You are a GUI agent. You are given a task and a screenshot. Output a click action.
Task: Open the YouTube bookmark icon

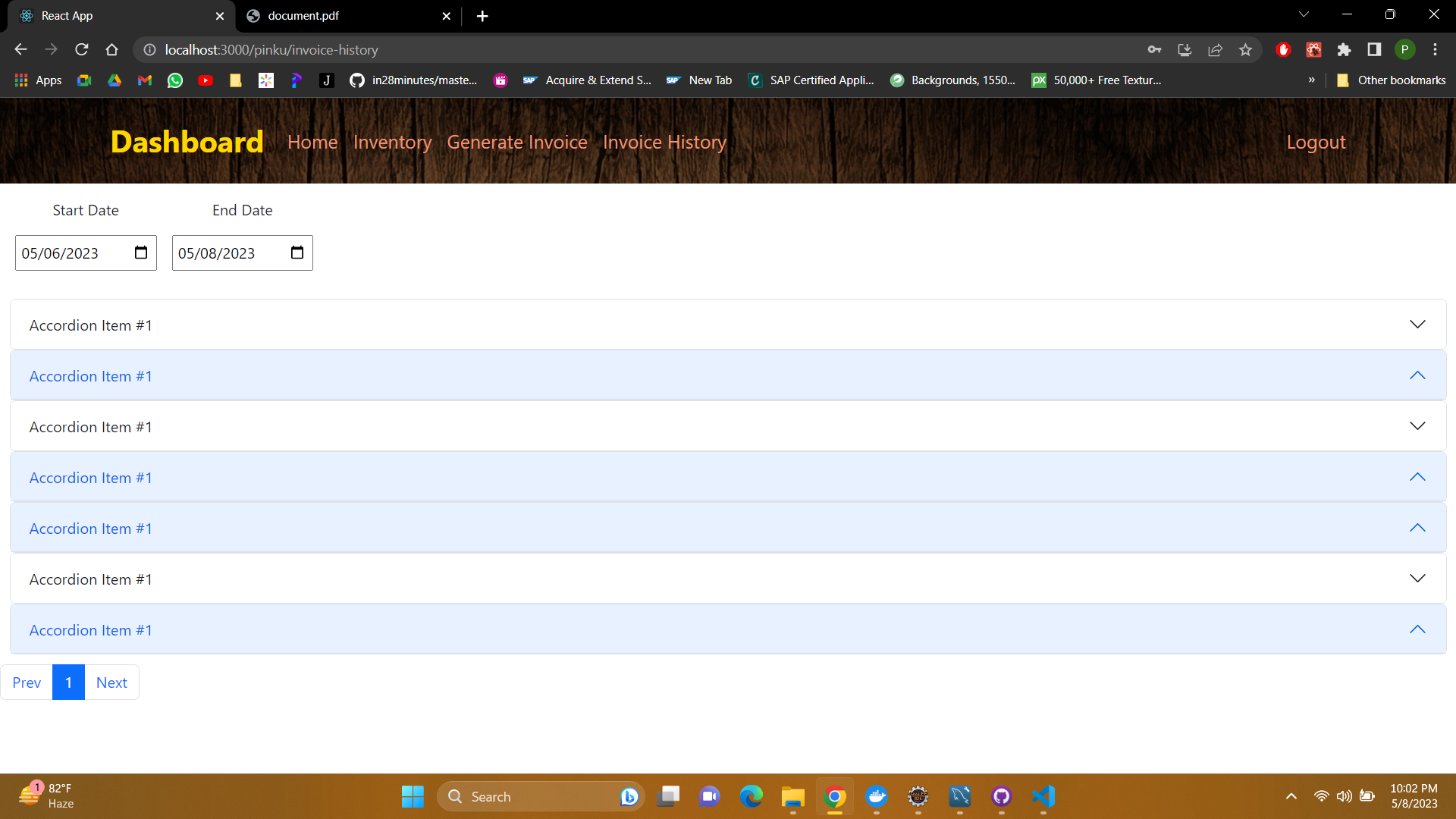pos(206,80)
